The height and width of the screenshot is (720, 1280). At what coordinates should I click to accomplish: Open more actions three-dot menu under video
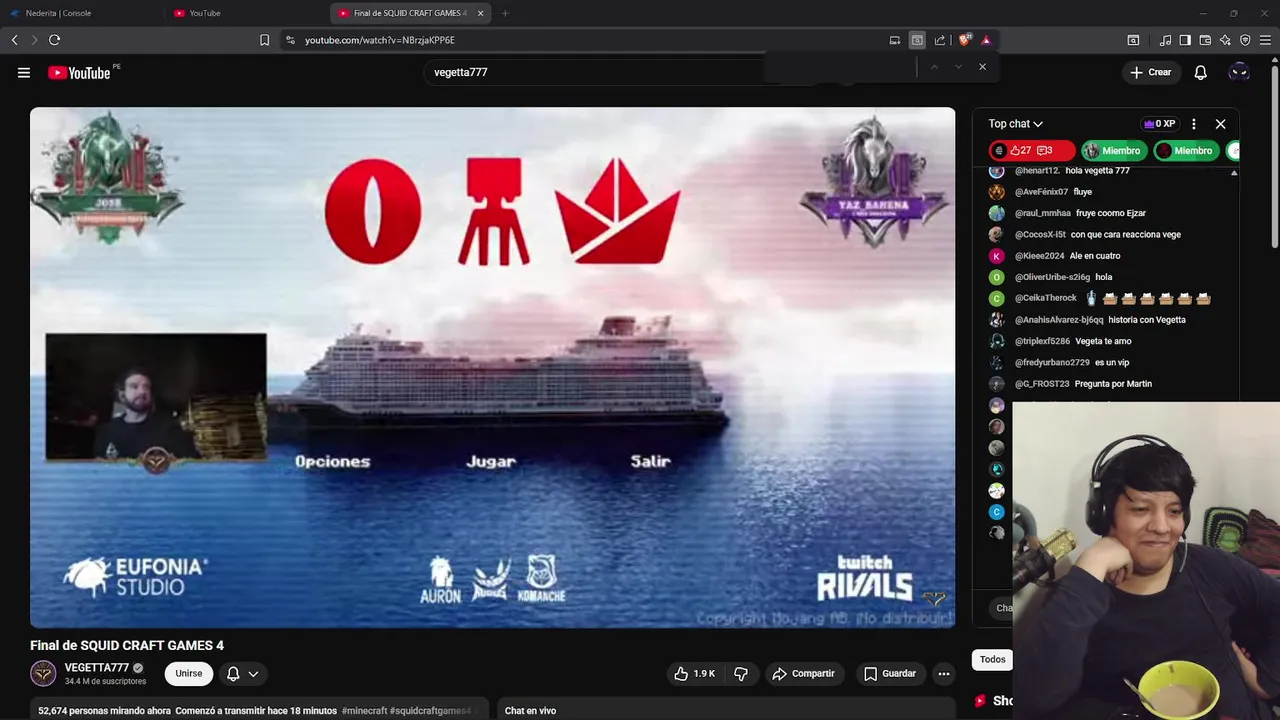click(x=943, y=674)
